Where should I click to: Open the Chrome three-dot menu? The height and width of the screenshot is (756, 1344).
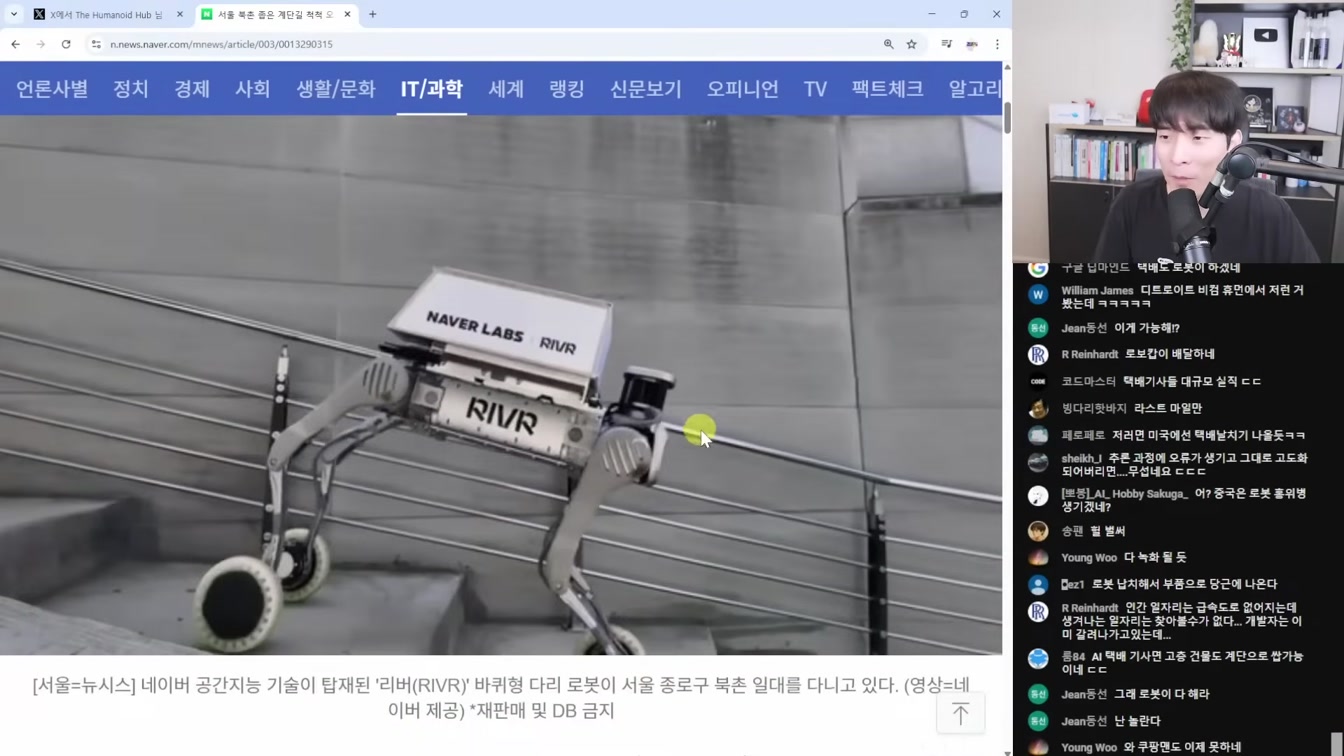997,44
